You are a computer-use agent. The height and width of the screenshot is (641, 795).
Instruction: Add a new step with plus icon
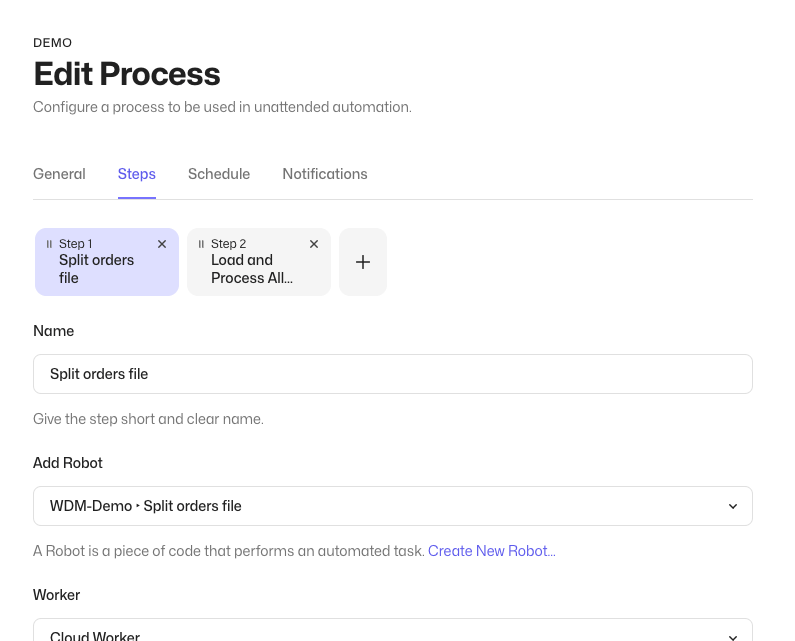click(x=363, y=262)
